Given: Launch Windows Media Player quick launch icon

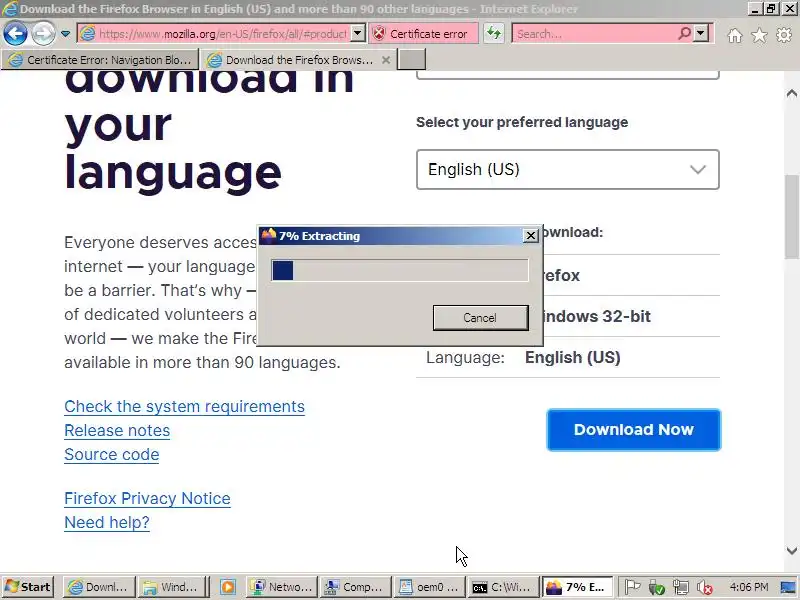Looking at the screenshot, I should click(x=228, y=587).
